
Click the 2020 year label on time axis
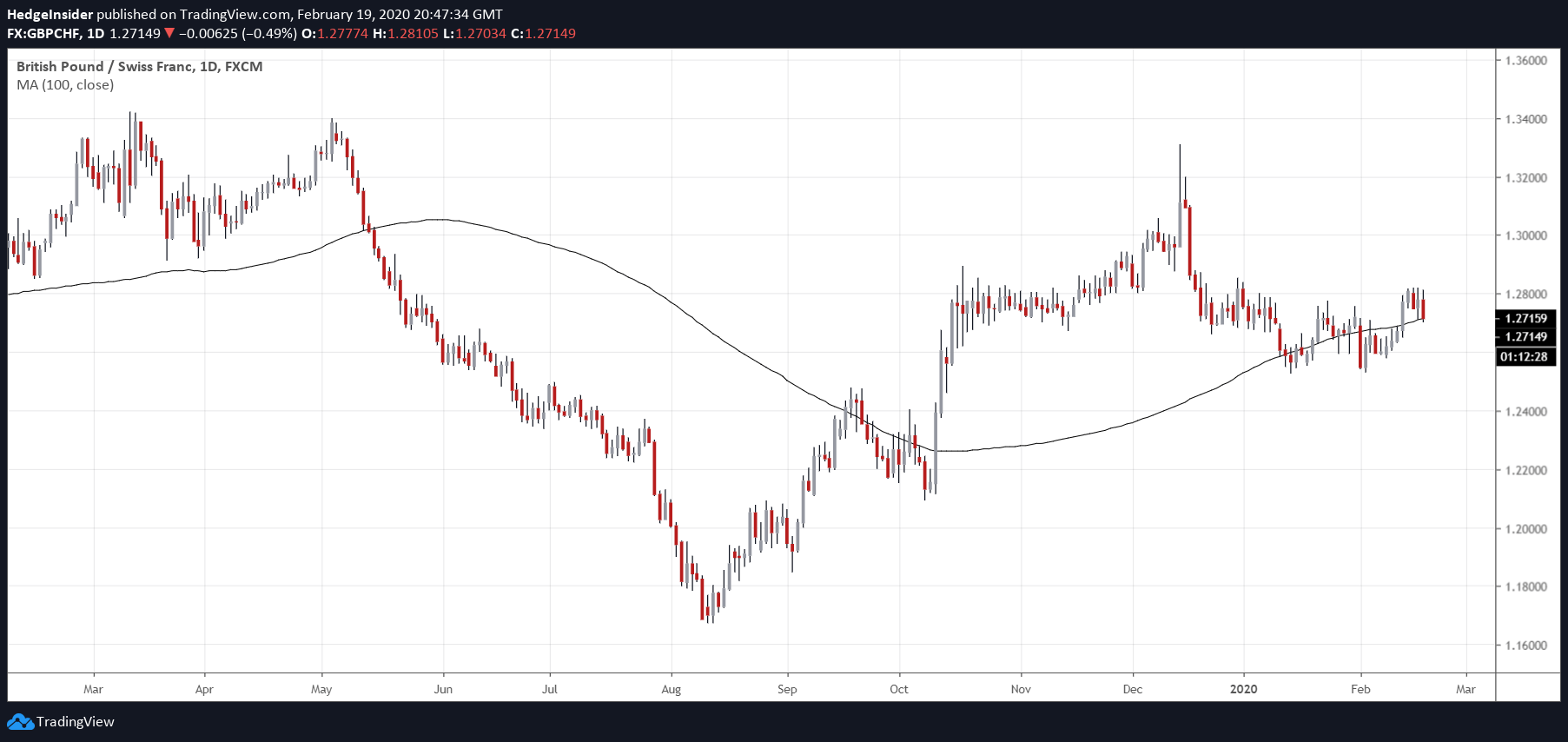point(1244,689)
